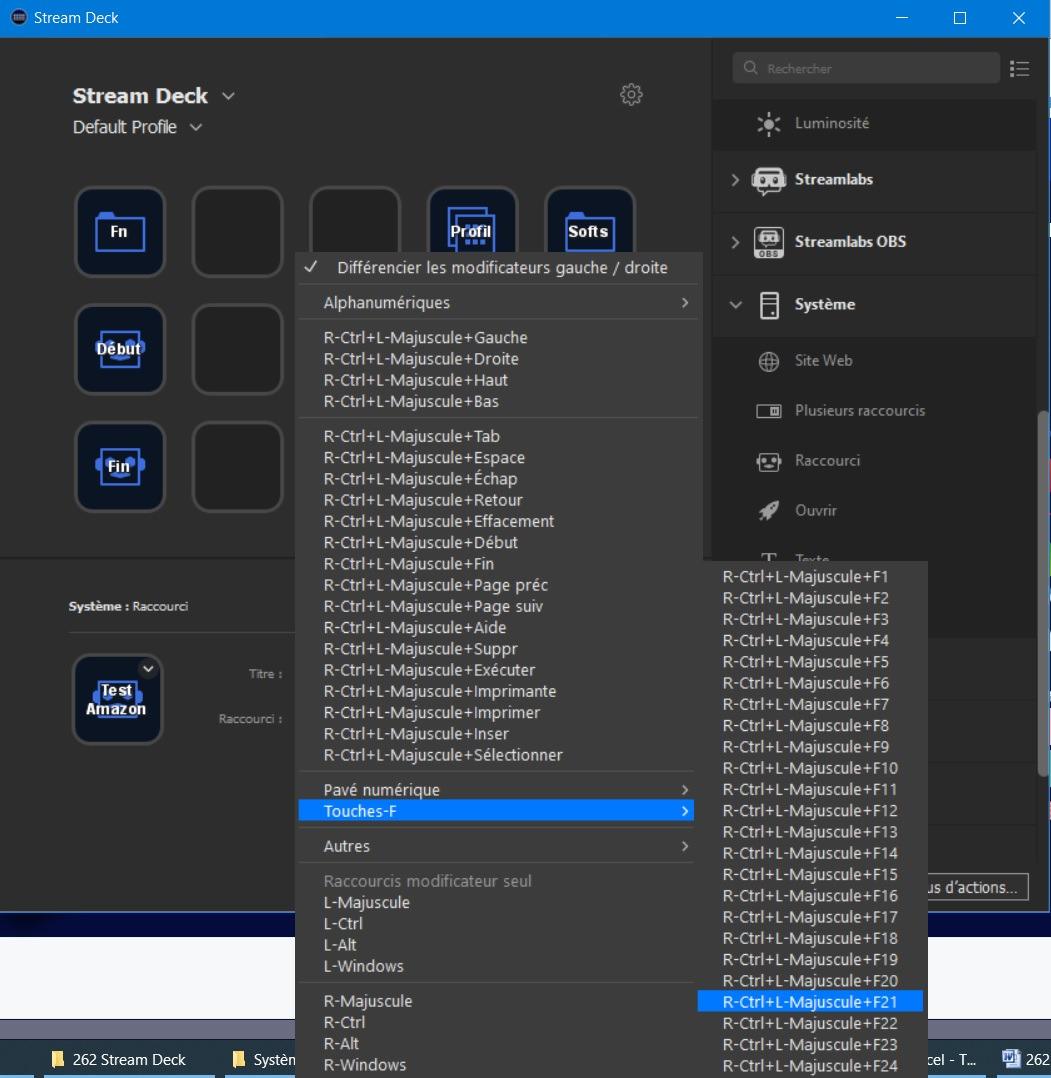Click the Rechercher search field
The width and height of the screenshot is (1051, 1078).
865,68
